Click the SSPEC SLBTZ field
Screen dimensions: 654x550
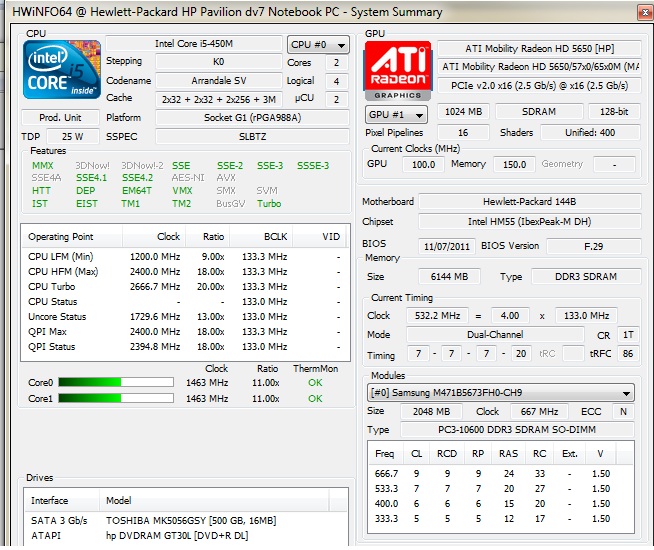click(x=252, y=136)
